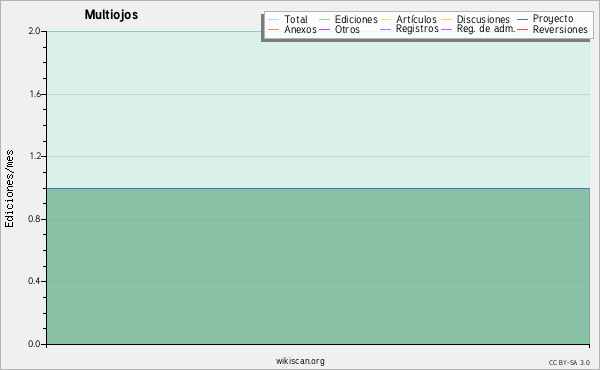Click the Otros legend label
This screenshot has width=600, height=370.
[x=347, y=29]
